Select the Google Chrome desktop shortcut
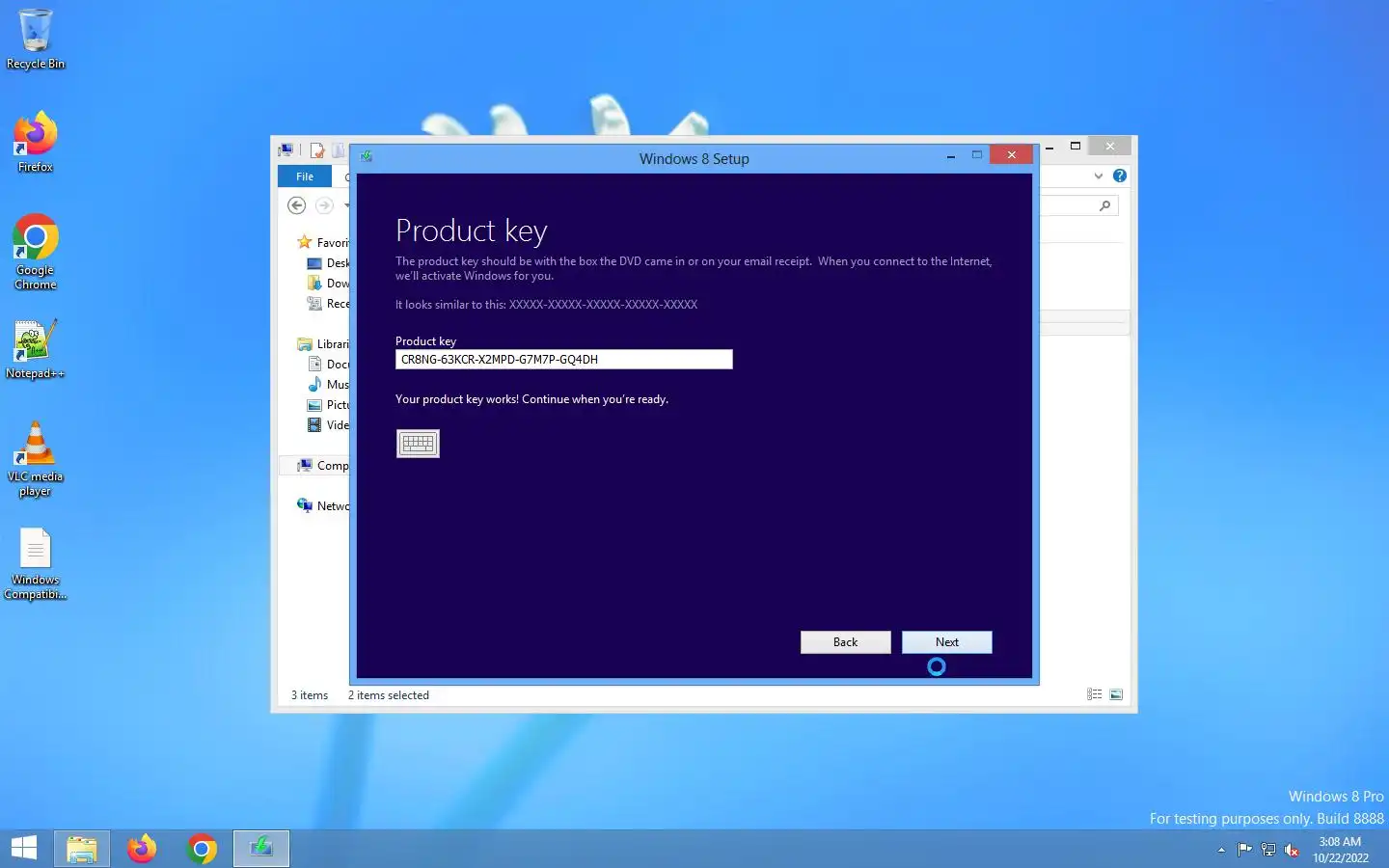1389x868 pixels. 36,252
